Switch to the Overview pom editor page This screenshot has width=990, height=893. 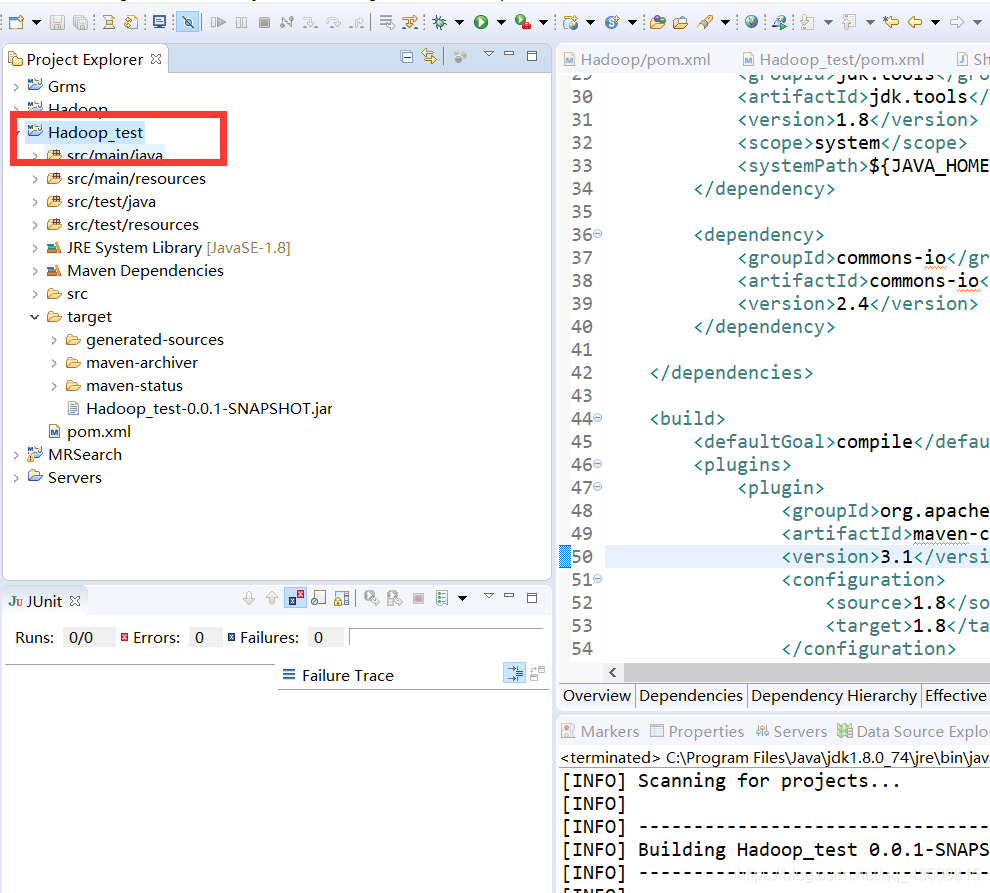click(596, 695)
